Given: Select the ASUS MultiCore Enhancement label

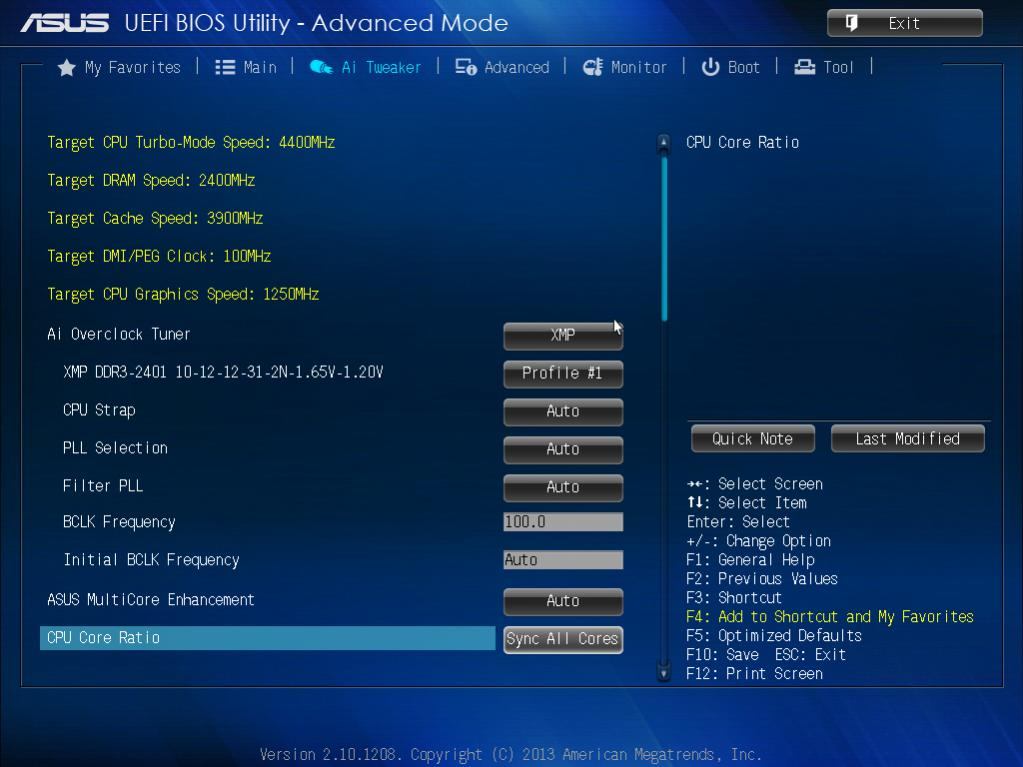Looking at the screenshot, I should (x=151, y=599).
